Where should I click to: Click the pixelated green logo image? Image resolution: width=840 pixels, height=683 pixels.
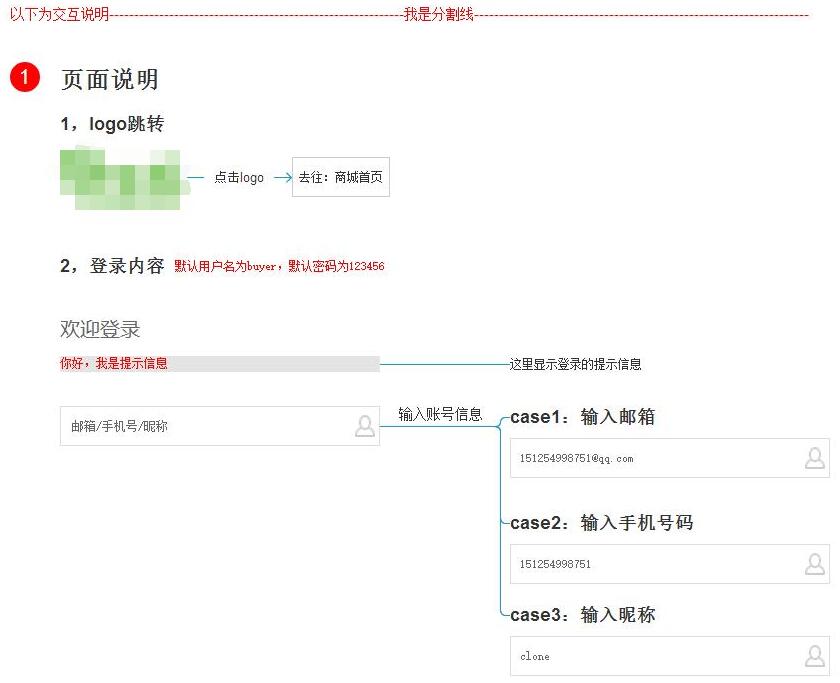click(x=120, y=179)
